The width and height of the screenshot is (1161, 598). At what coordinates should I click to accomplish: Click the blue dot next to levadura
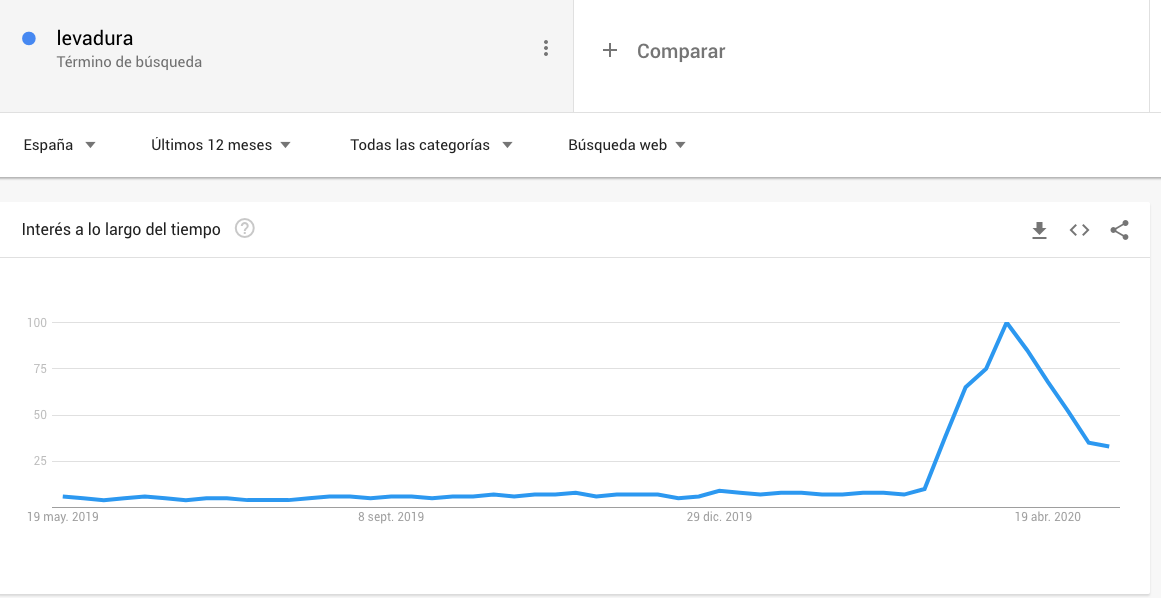[29, 39]
